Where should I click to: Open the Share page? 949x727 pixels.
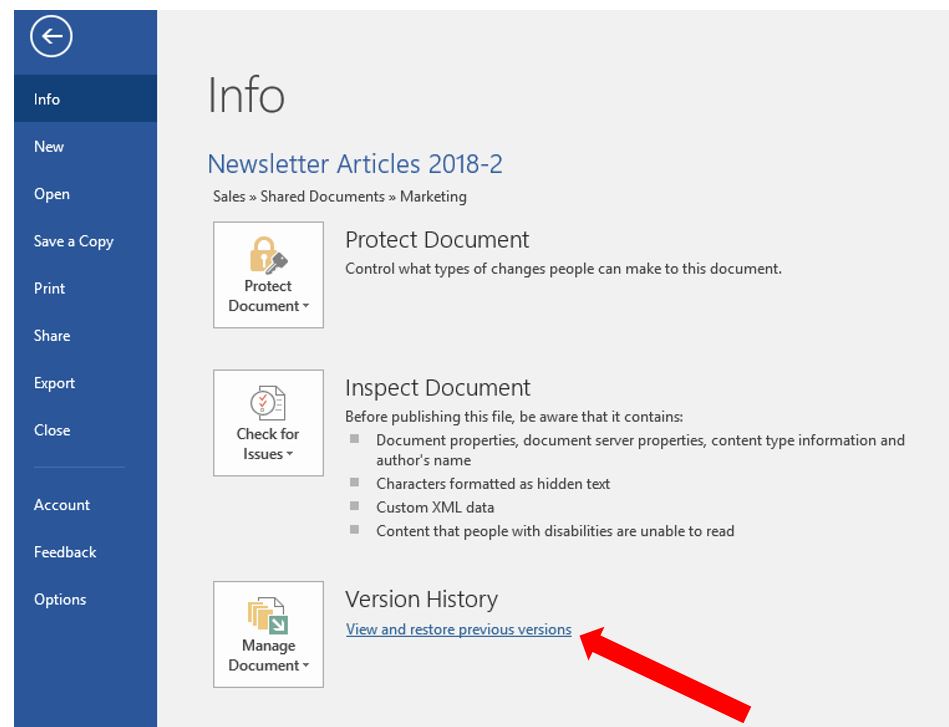tap(85, 335)
